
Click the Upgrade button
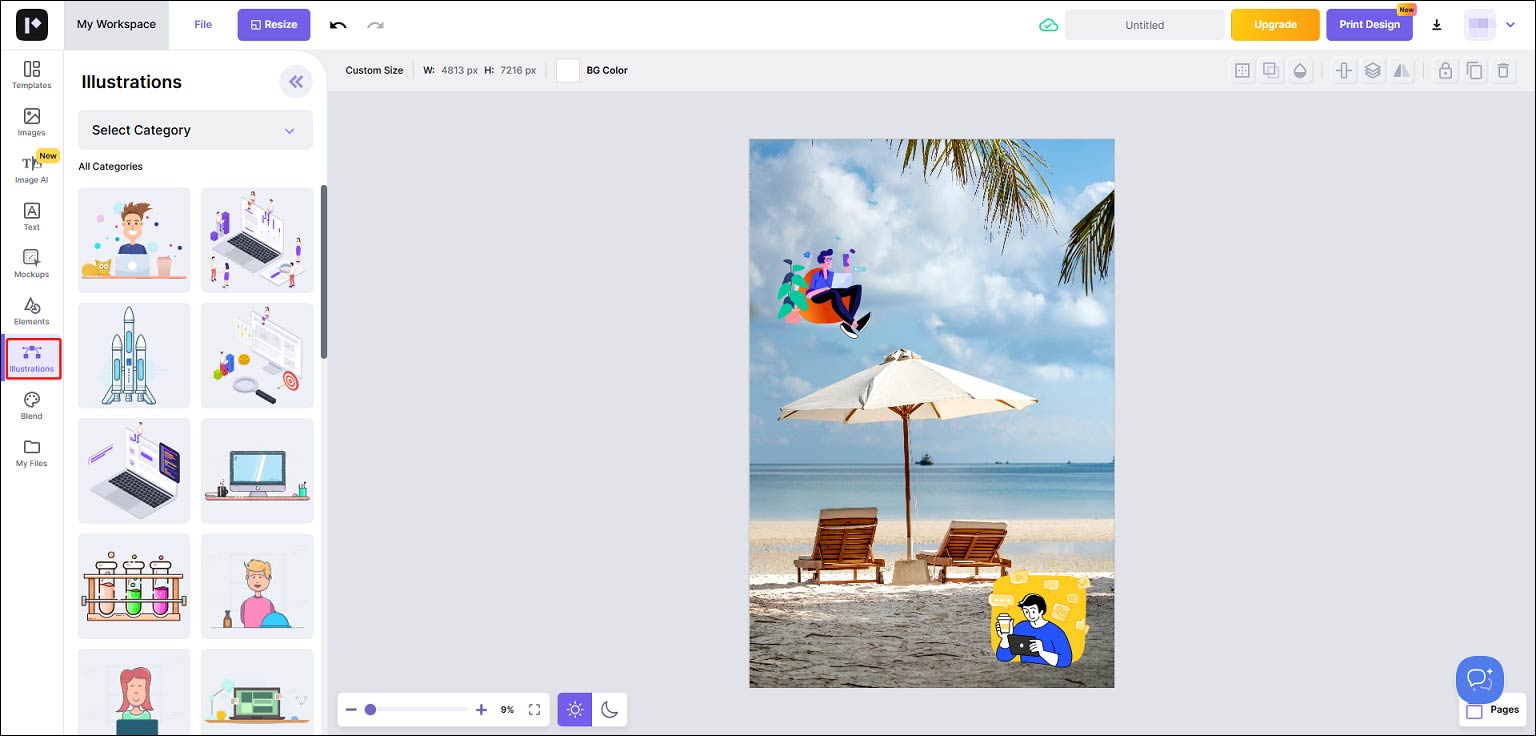[x=1274, y=24]
